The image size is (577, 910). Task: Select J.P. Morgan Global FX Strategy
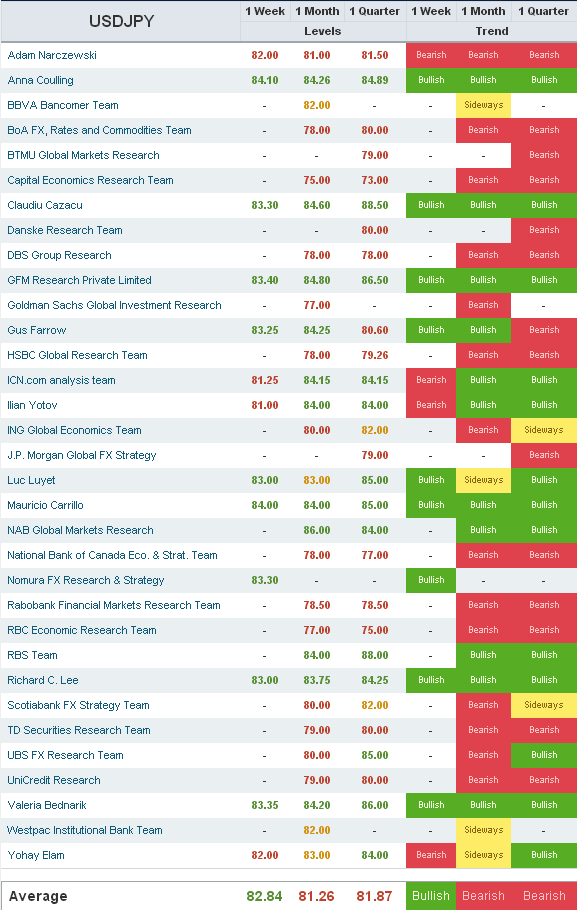click(x=82, y=455)
